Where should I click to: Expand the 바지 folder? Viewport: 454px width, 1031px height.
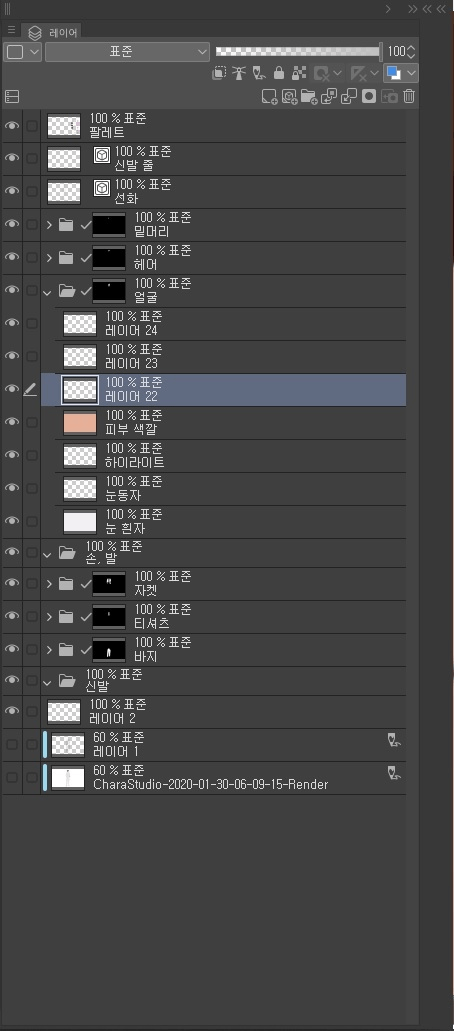click(49, 650)
